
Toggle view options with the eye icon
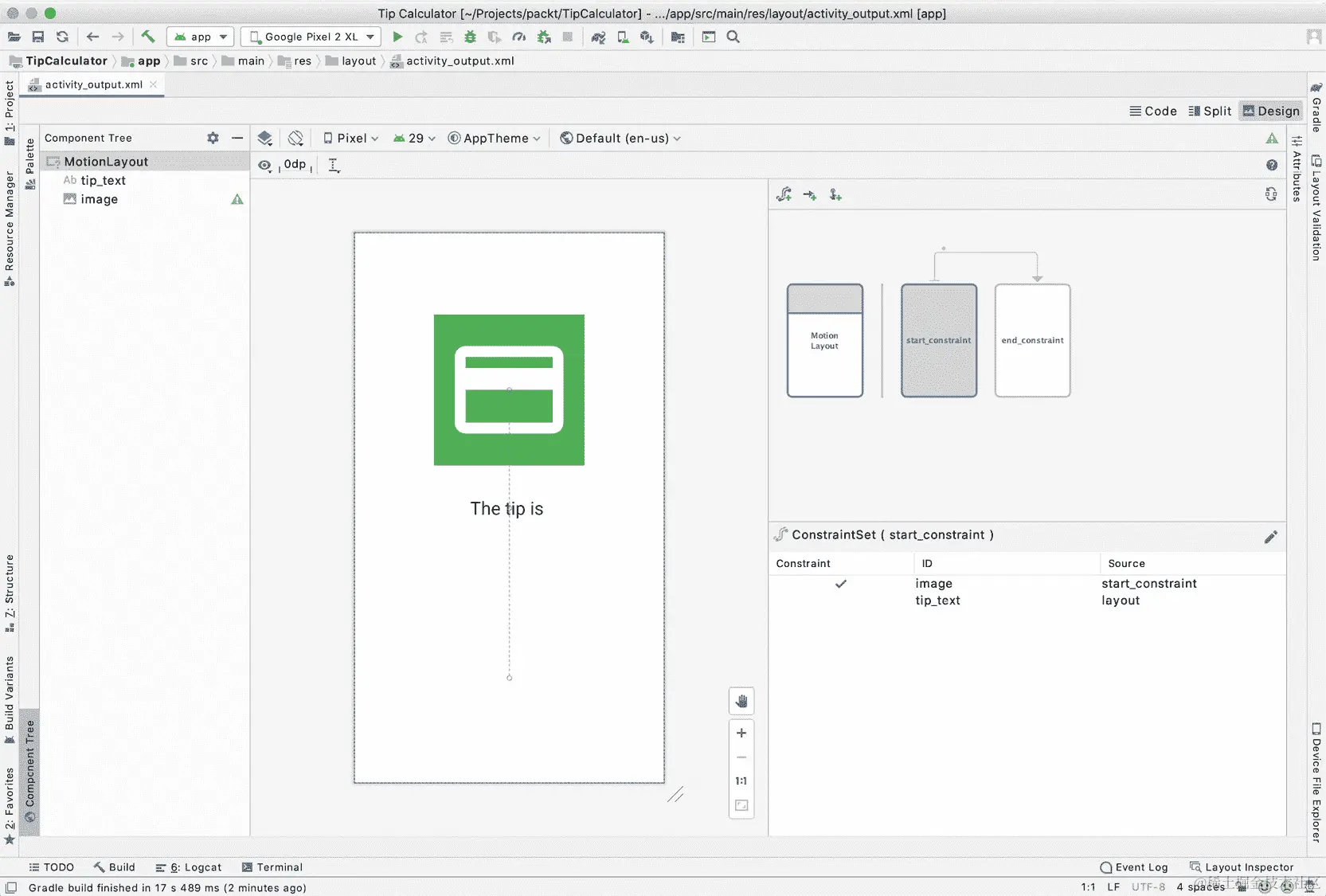point(265,166)
